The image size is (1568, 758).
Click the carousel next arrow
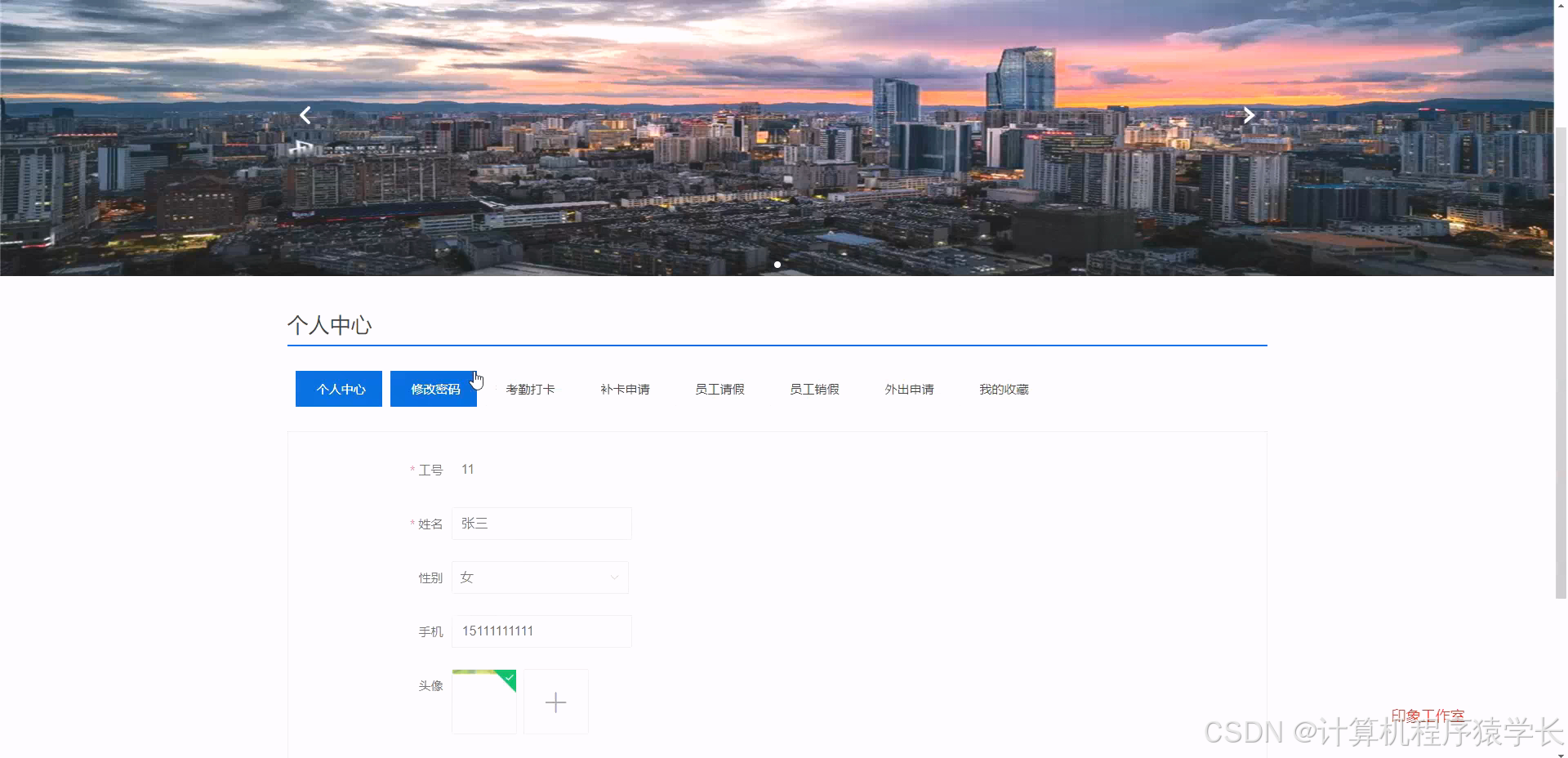pos(1249,115)
